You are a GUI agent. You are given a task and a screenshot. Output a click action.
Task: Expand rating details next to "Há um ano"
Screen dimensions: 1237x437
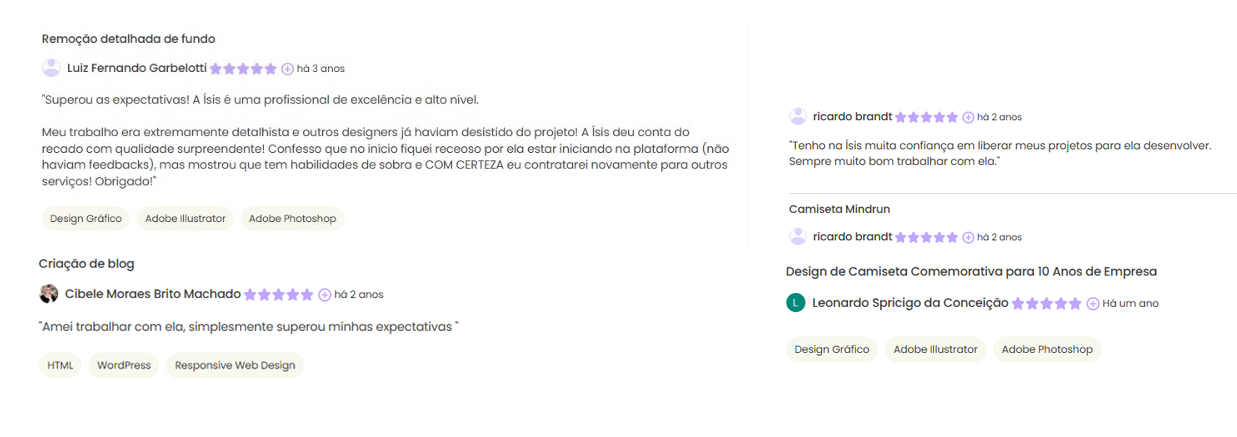point(1093,304)
